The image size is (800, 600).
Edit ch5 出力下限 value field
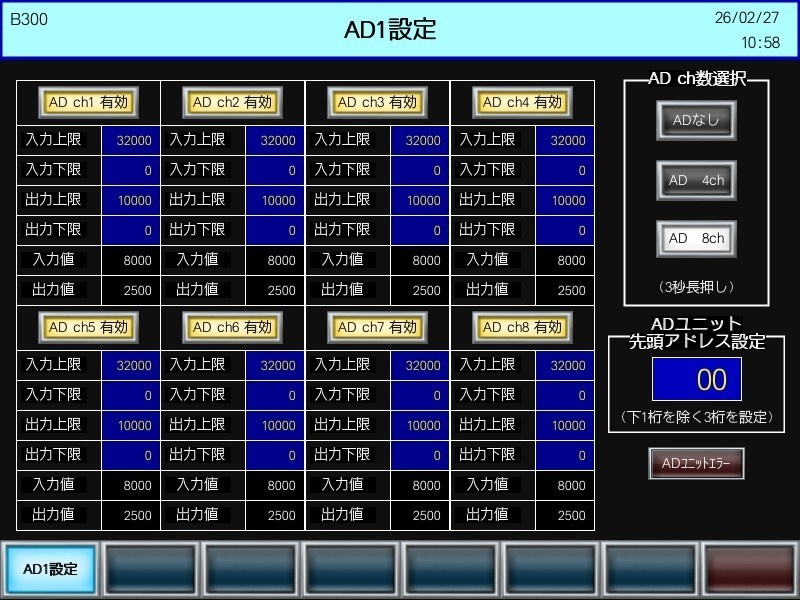coord(131,456)
